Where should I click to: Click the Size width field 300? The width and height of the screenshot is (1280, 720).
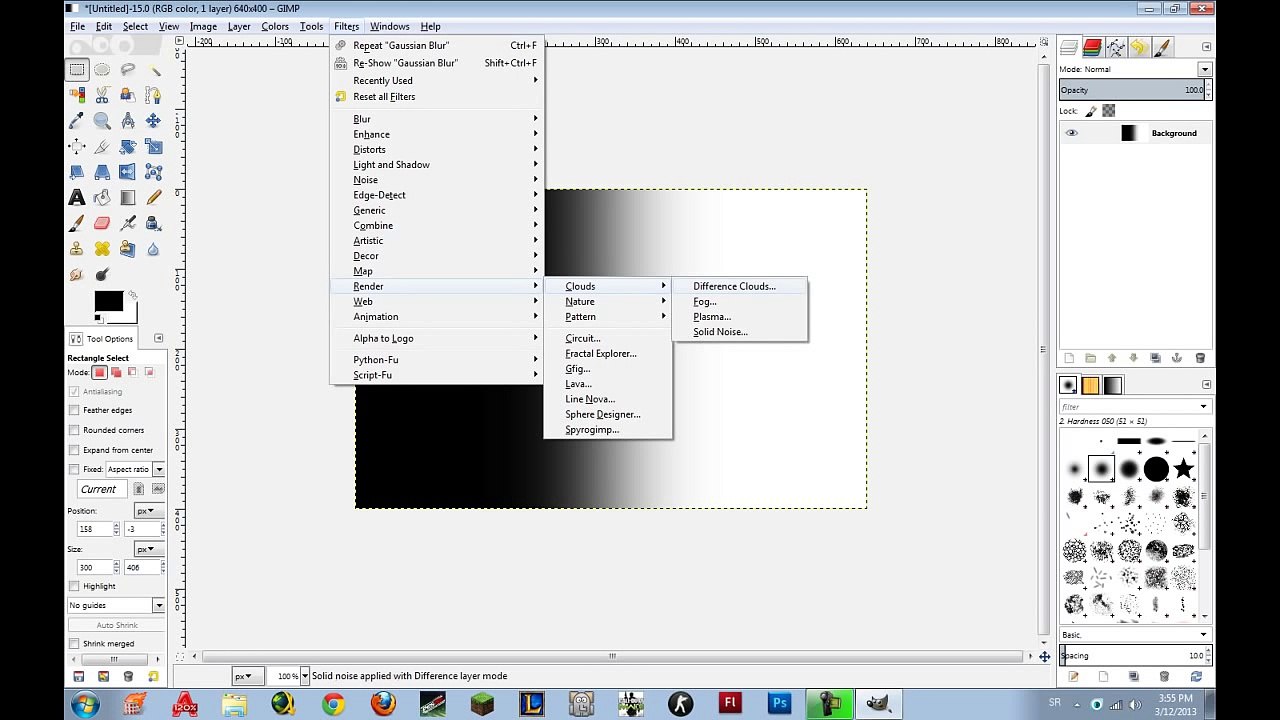pyautogui.click(x=95, y=568)
